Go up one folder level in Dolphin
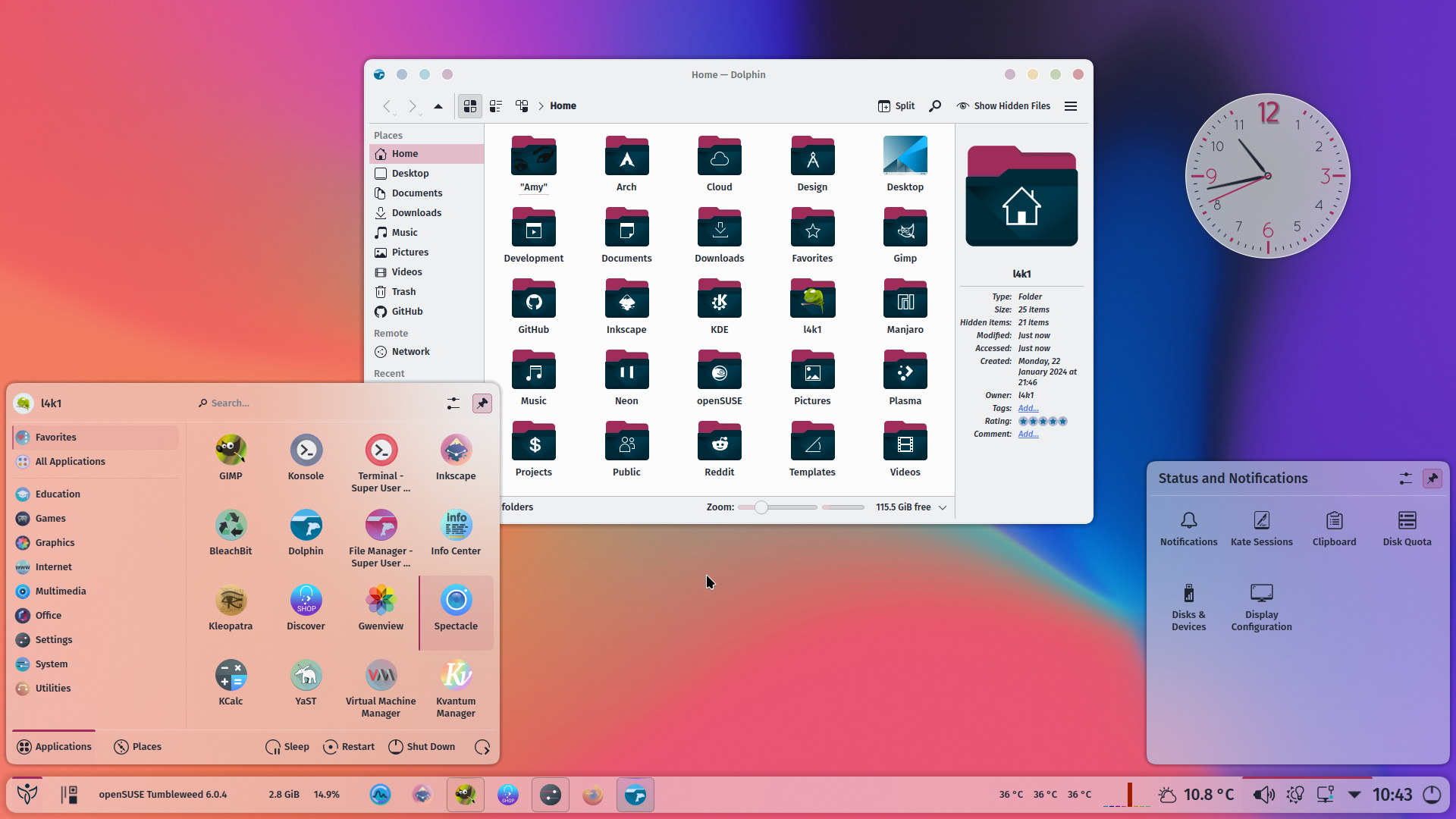1456x819 pixels. point(438,106)
